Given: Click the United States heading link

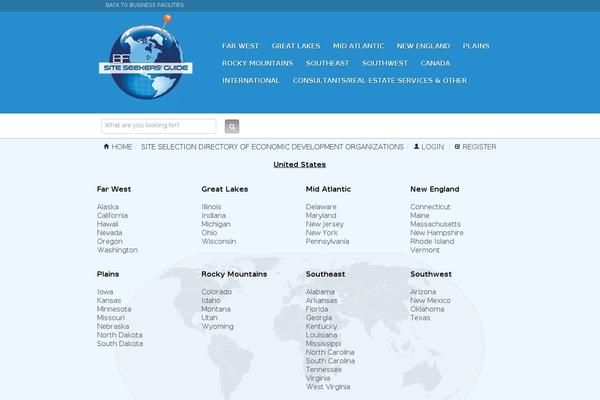Looking at the screenshot, I should click(x=300, y=165).
